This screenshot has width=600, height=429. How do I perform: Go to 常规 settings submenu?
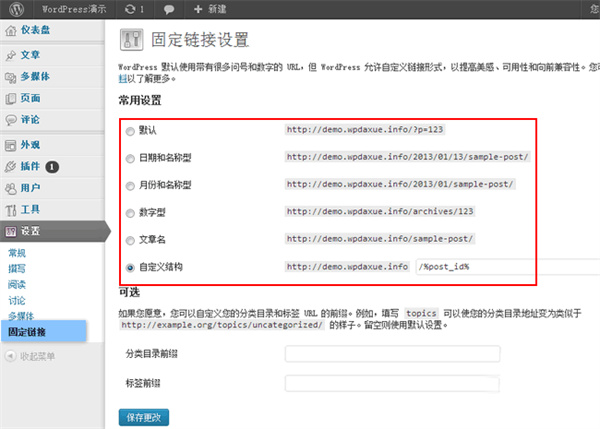17,253
